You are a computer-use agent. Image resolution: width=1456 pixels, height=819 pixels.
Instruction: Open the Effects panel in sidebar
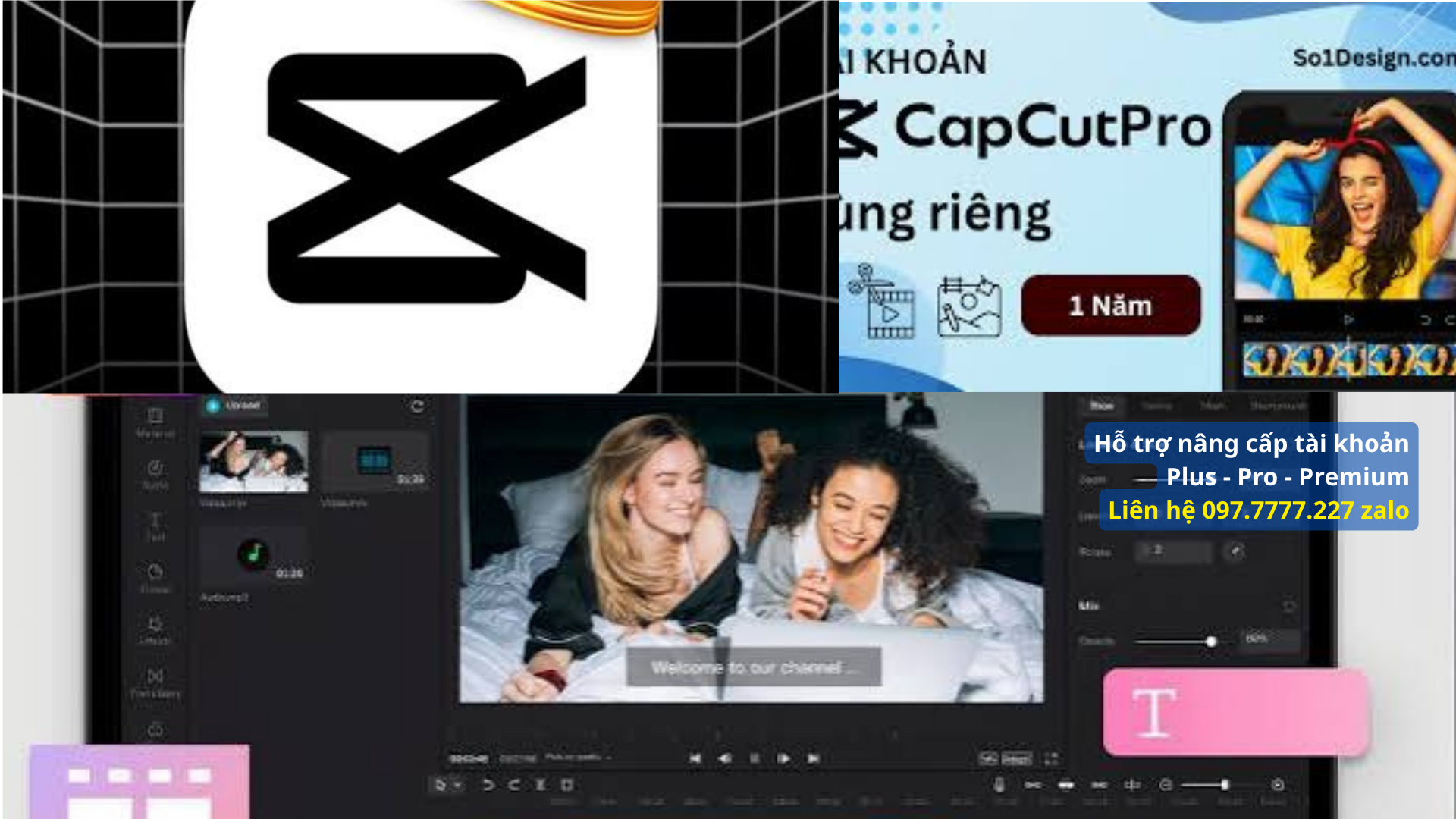click(x=155, y=630)
